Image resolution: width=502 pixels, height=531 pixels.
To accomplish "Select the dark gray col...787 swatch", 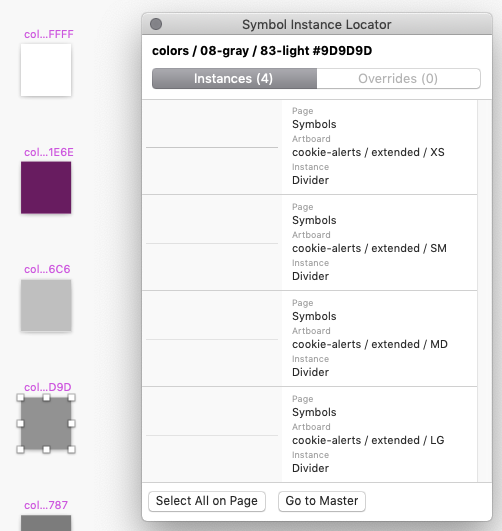I will 46,523.
